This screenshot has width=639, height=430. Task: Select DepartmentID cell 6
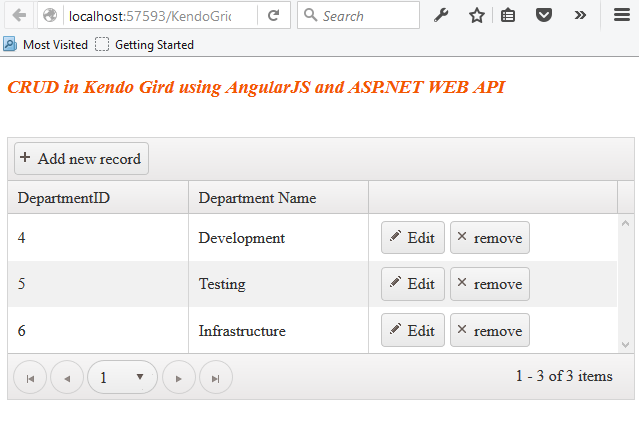(x=98, y=330)
